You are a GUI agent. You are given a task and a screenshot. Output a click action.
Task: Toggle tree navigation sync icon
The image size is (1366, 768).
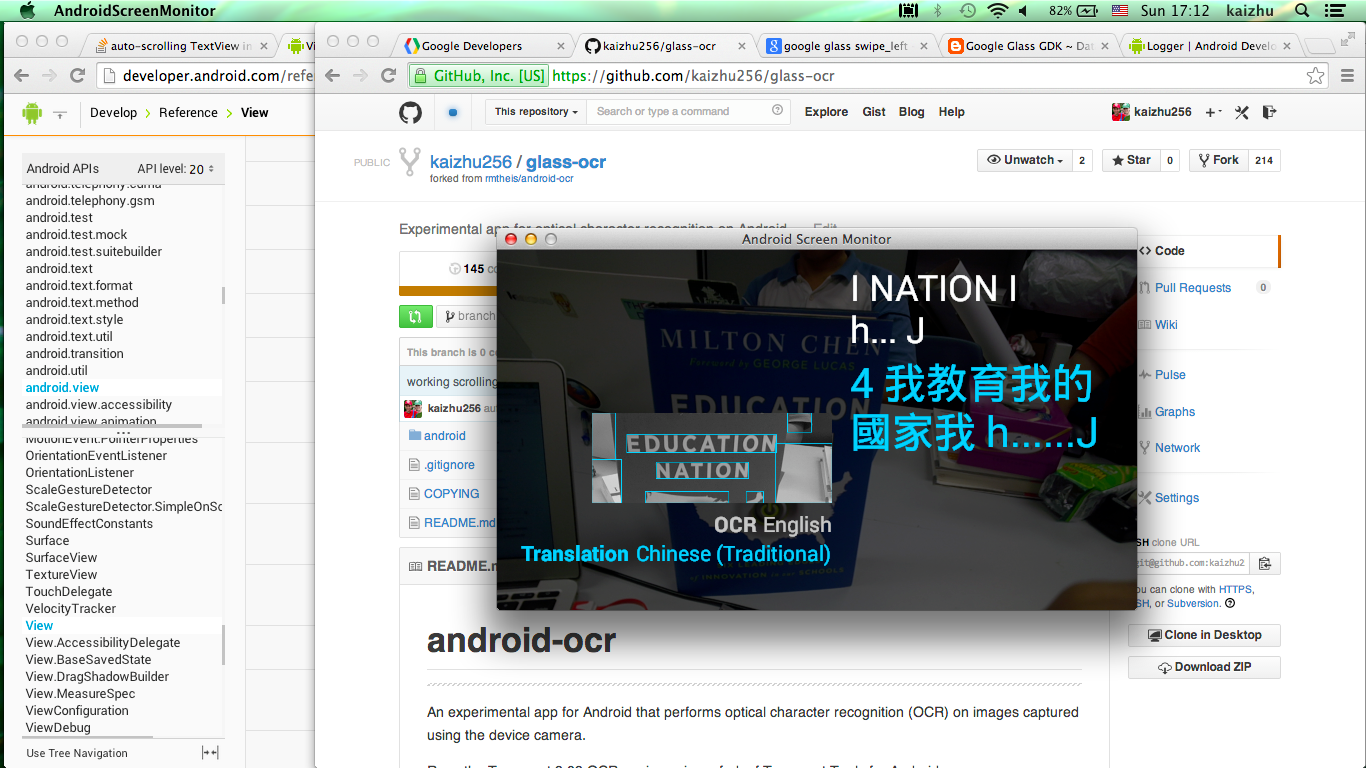[210, 753]
